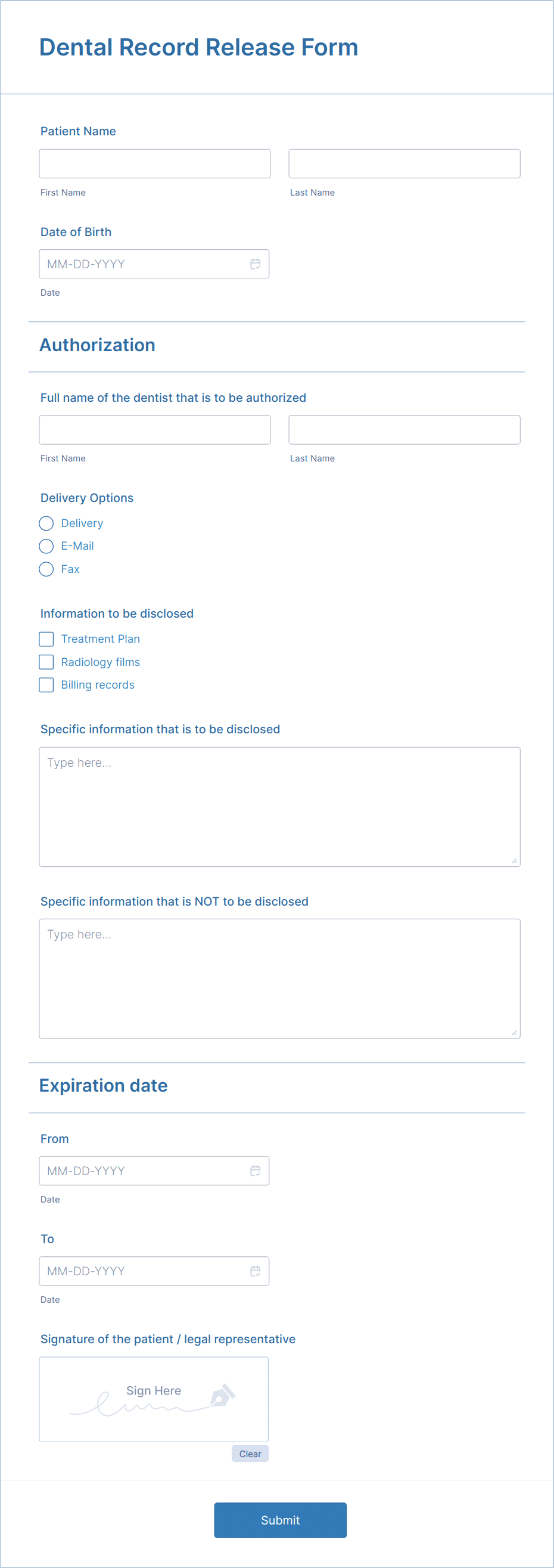
Task: Open the Date of Birth calendar picker
Action: [x=255, y=264]
